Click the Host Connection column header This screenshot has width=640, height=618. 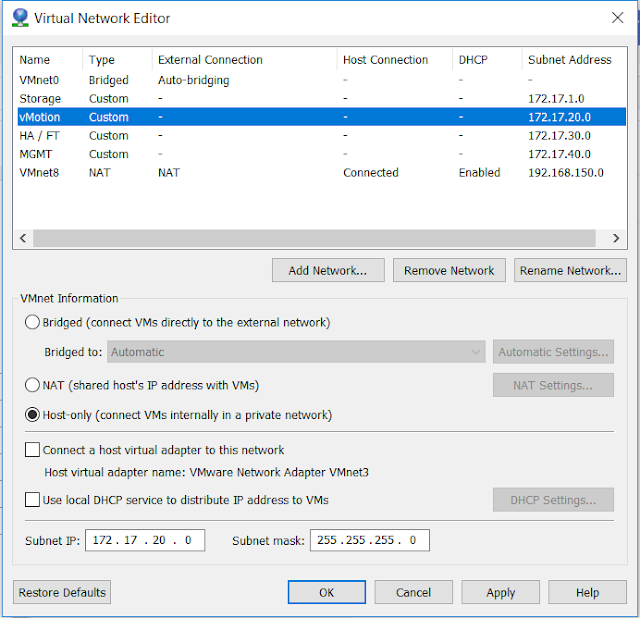click(395, 60)
